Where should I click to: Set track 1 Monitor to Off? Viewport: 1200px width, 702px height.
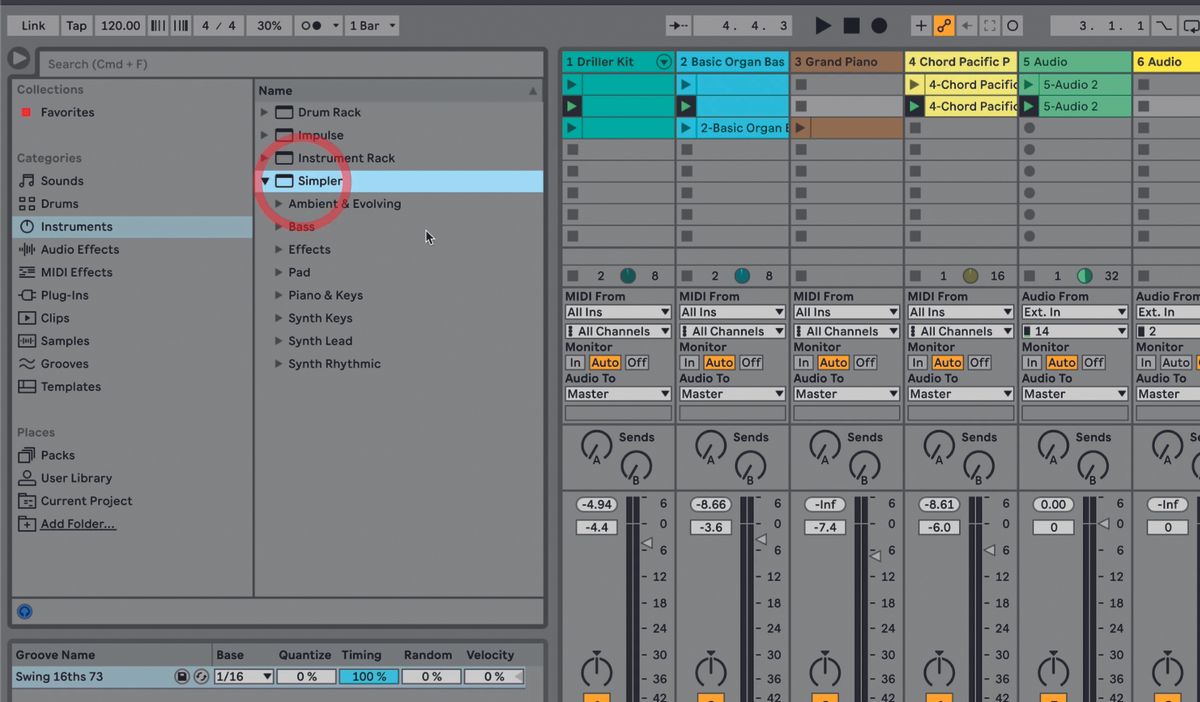click(637, 363)
